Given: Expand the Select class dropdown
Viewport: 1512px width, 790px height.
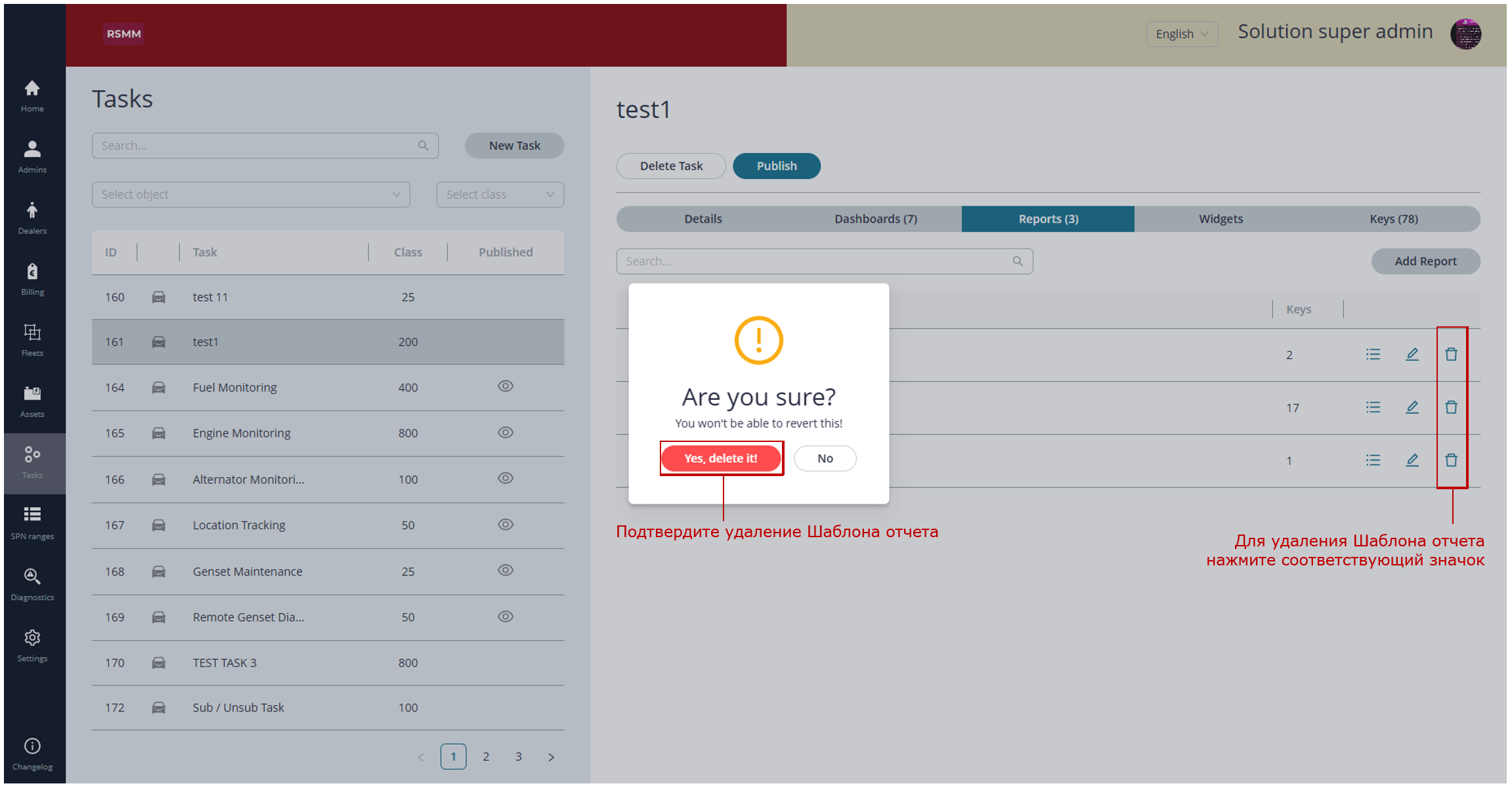Looking at the screenshot, I should tap(500, 194).
